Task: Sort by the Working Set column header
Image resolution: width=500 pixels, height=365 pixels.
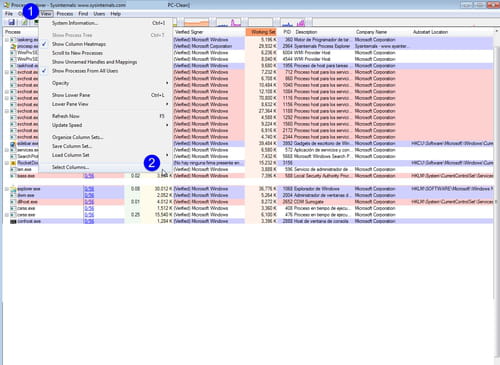Action: click(x=261, y=32)
